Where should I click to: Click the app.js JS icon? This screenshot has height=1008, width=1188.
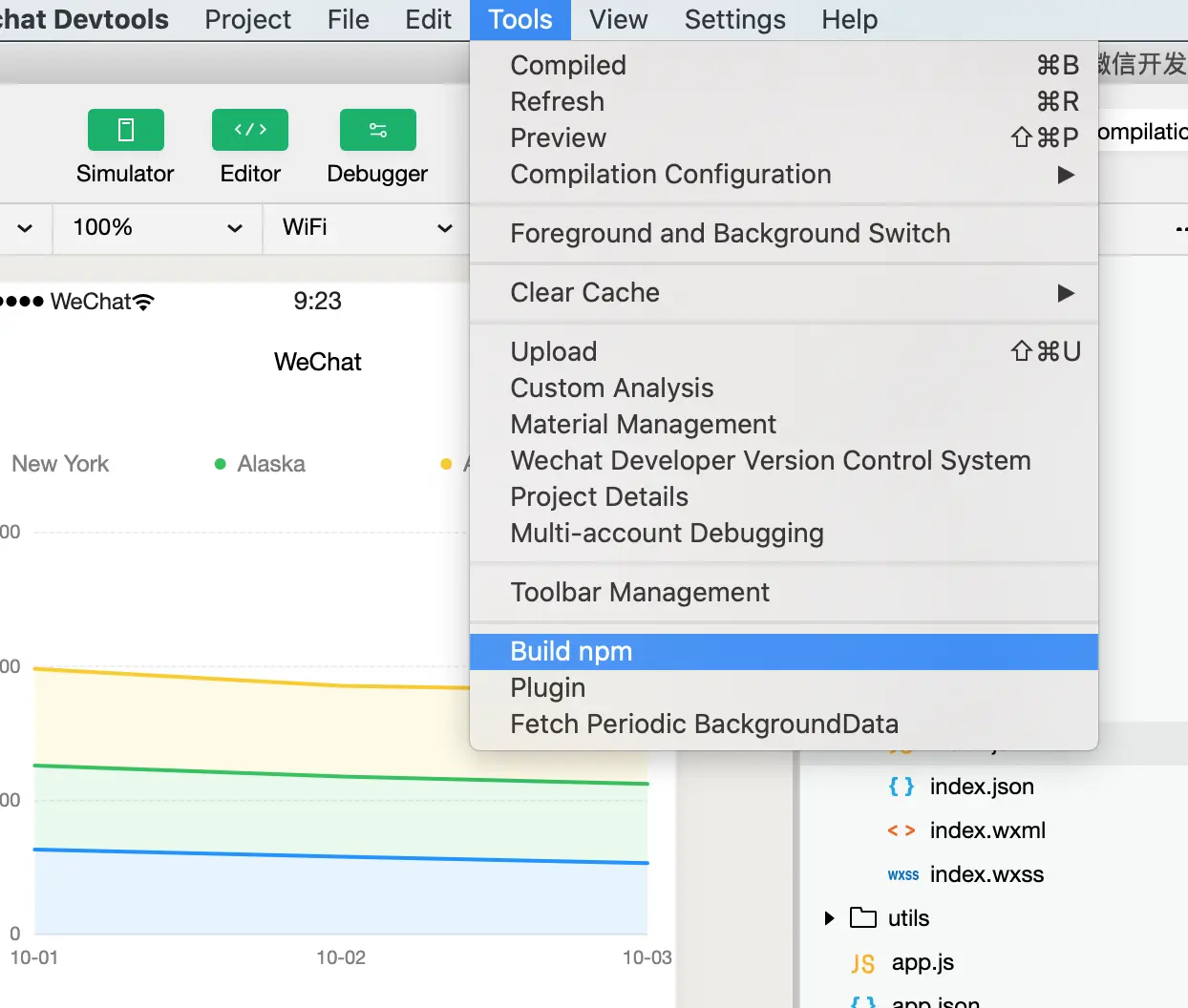[862, 963]
